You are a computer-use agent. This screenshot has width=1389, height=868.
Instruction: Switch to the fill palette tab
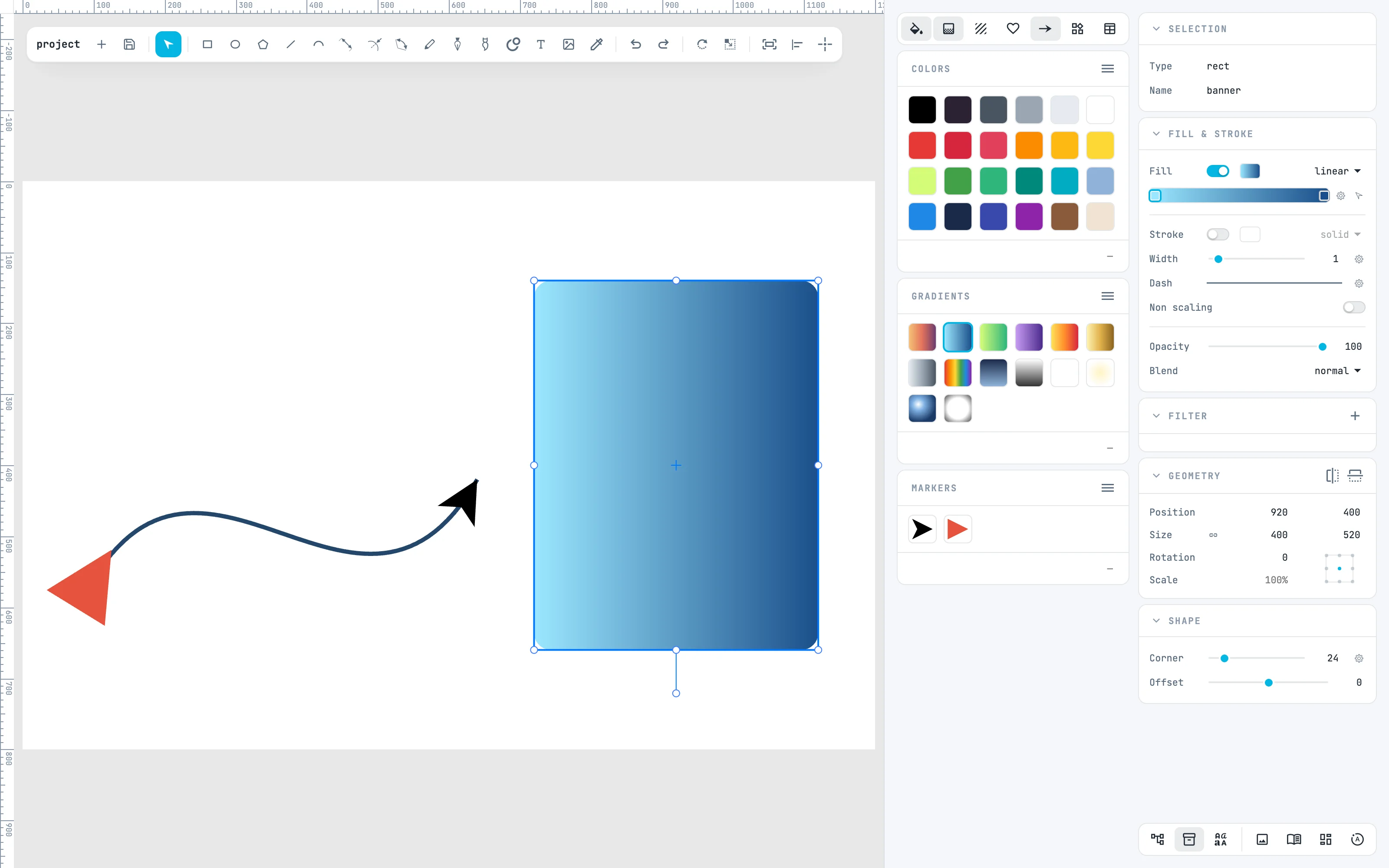coord(916,29)
